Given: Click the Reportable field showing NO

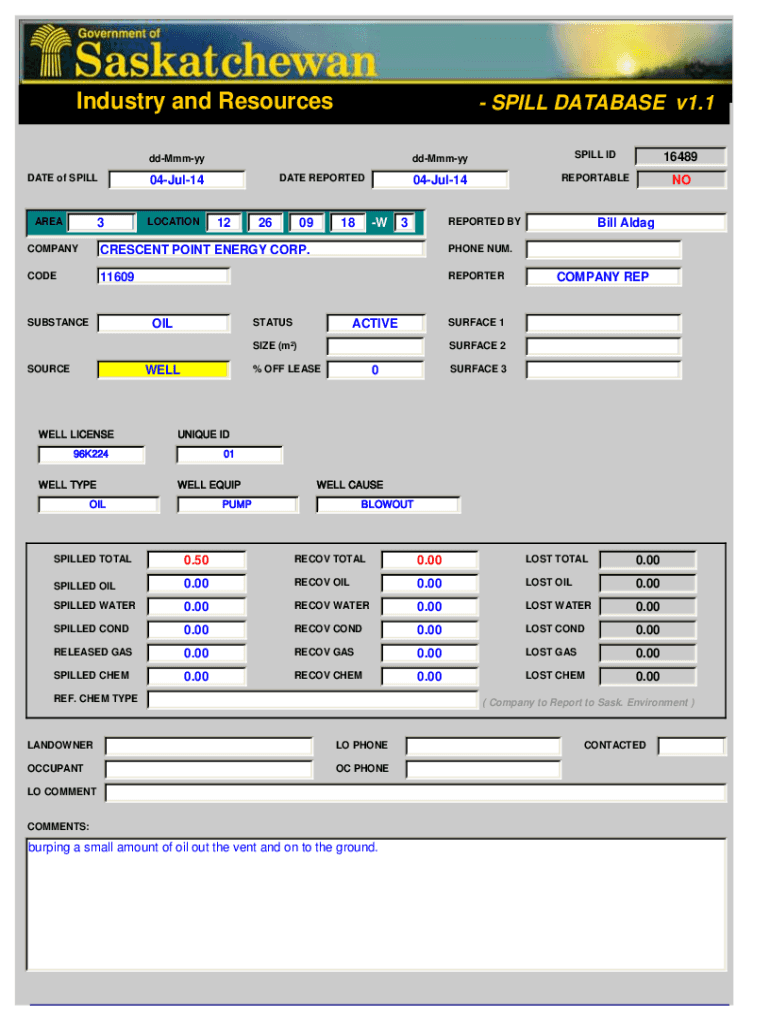Looking at the screenshot, I should (681, 180).
